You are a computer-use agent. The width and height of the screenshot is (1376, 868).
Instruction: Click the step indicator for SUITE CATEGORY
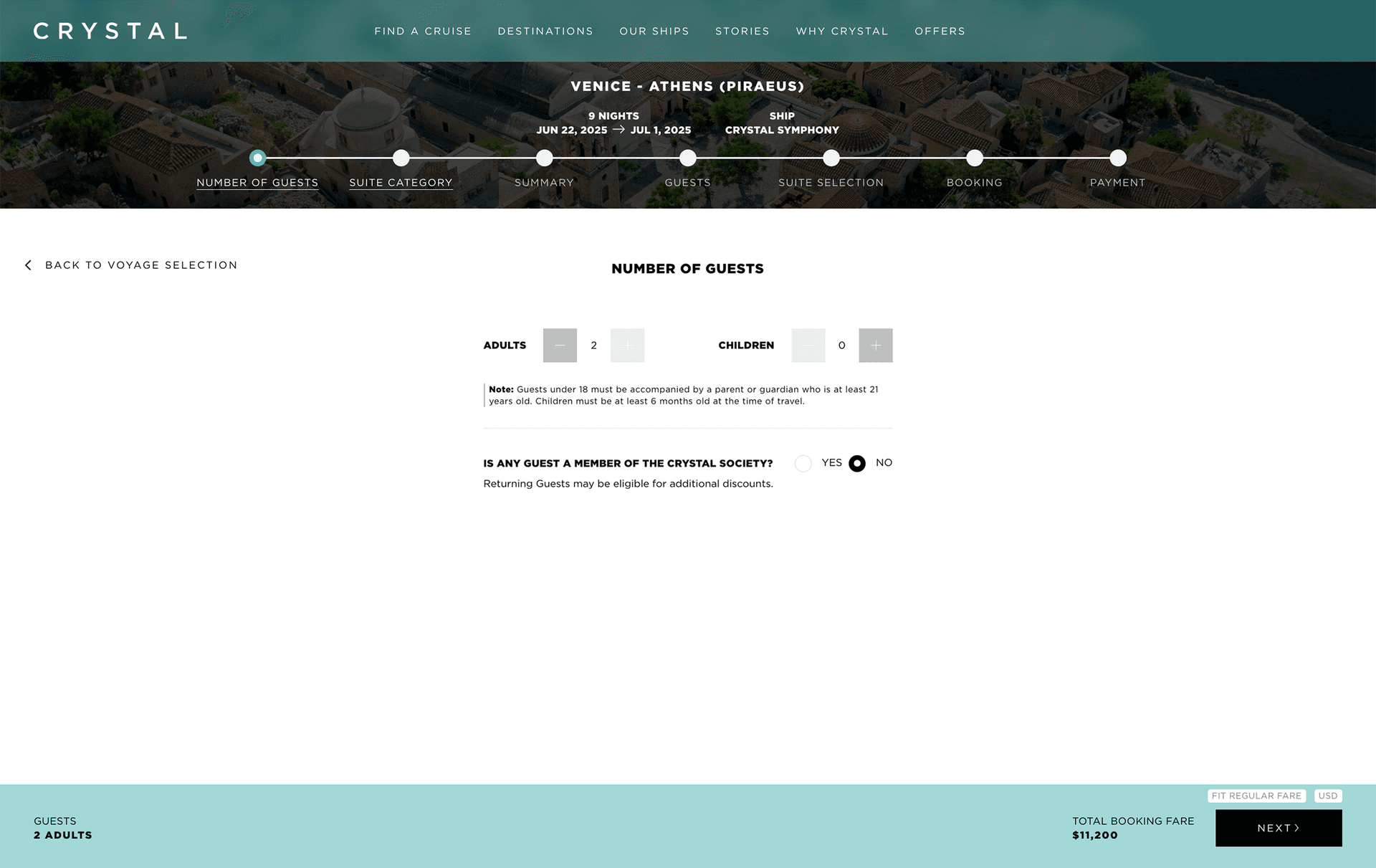401,157
